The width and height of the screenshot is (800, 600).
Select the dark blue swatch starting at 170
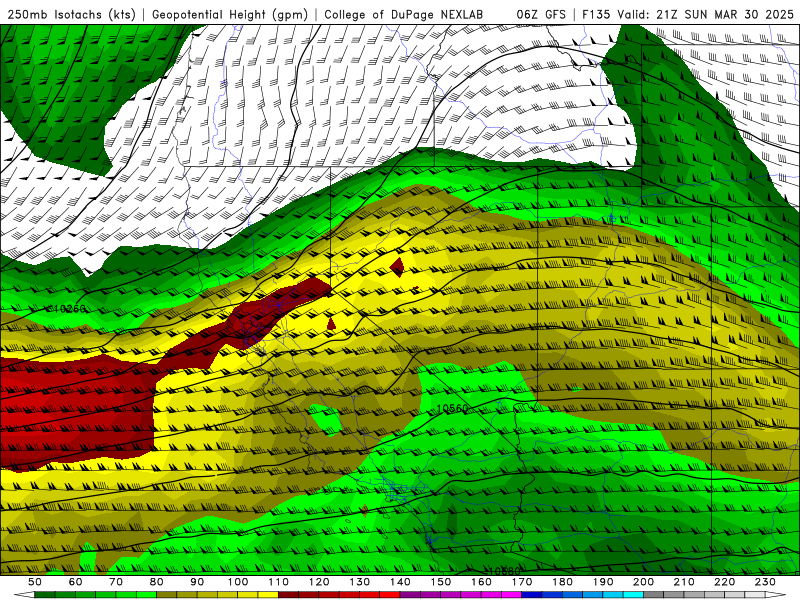(532, 595)
